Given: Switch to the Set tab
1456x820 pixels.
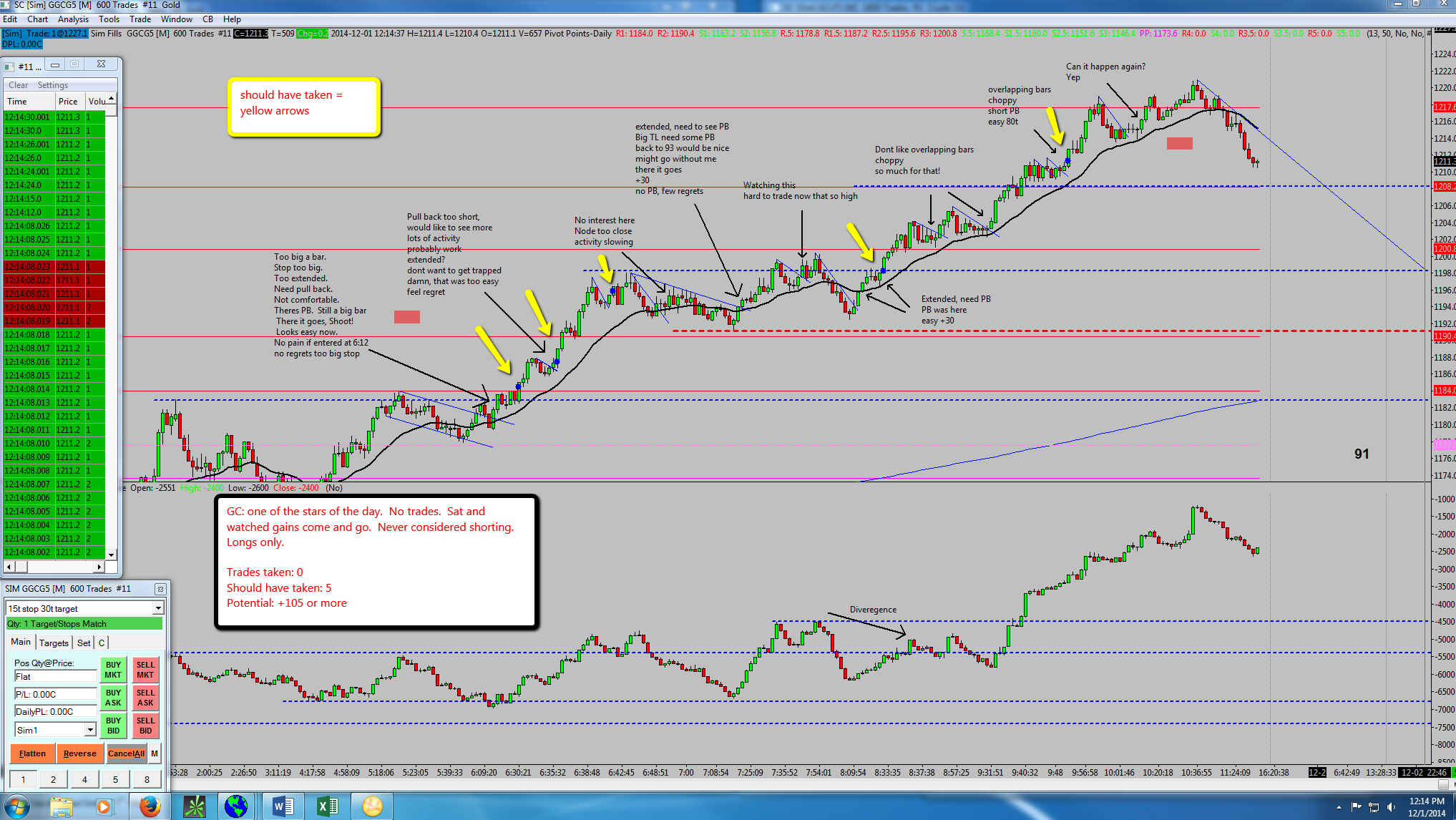Looking at the screenshot, I should point(84,643).
